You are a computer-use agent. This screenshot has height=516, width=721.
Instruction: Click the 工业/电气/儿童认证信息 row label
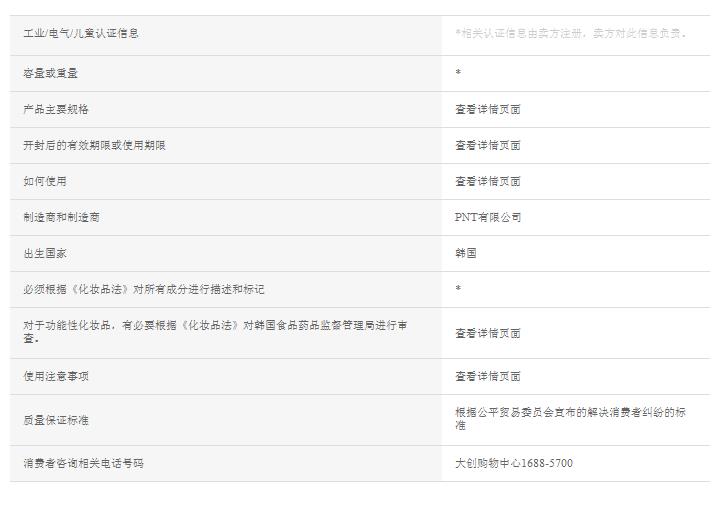(81, 33)
